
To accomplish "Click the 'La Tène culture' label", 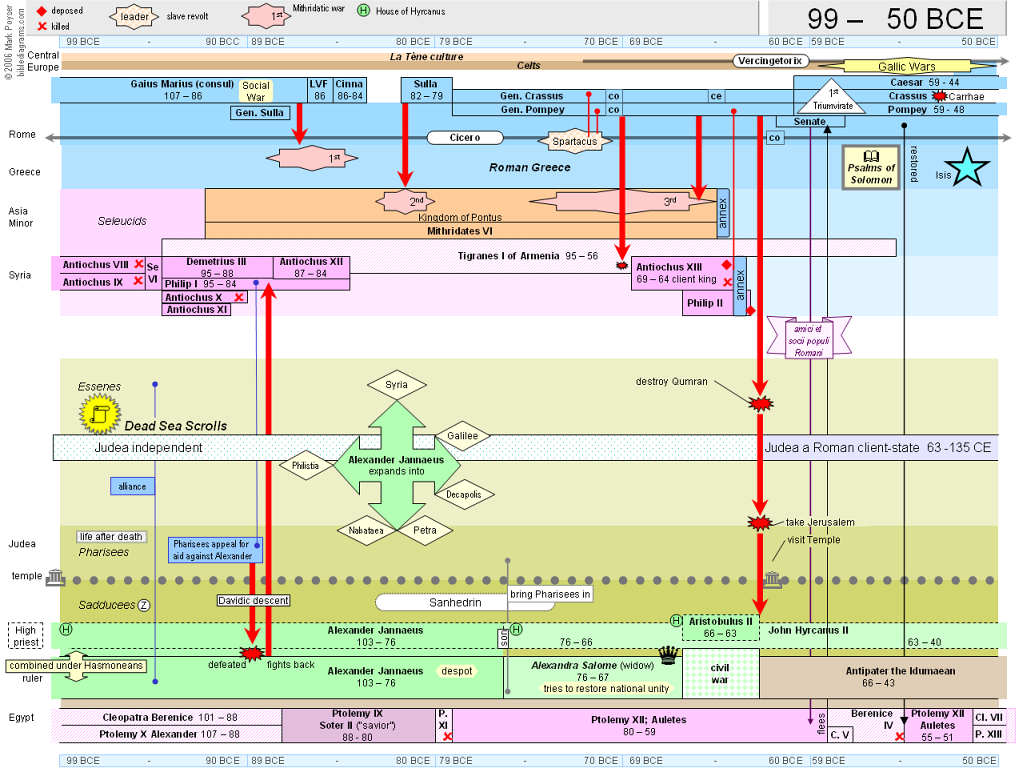I will tap(426, 57).
